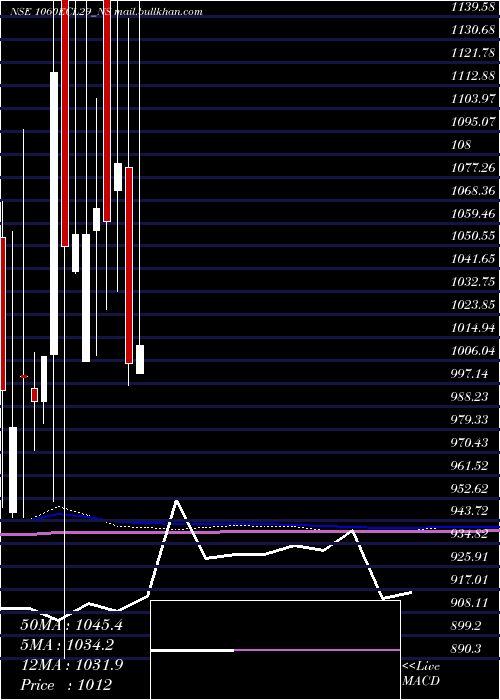Click the 952.62 price axis label
500x700 pixels.
(470, 488)
